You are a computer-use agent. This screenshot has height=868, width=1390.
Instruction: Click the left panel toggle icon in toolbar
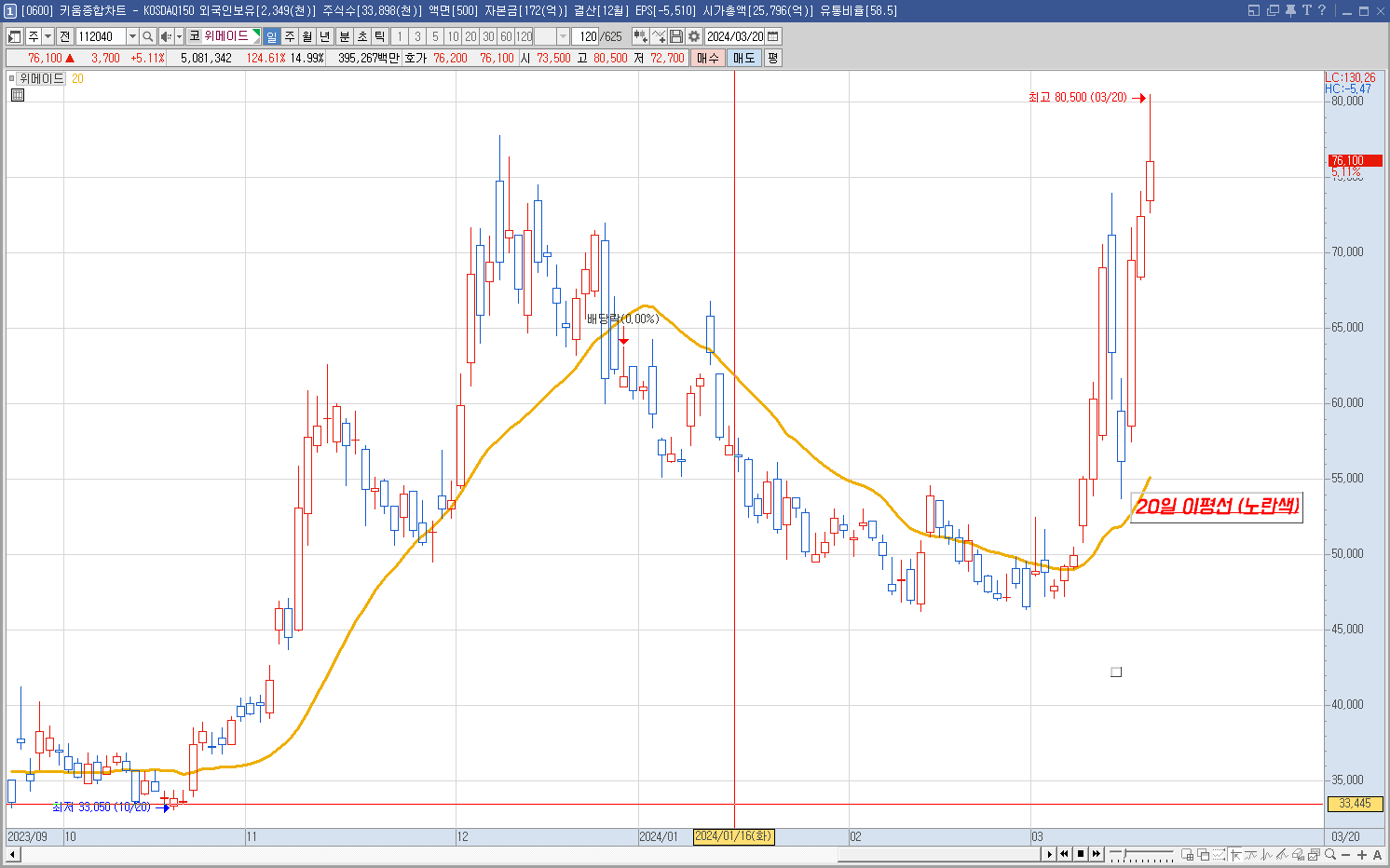coord(15,36)
